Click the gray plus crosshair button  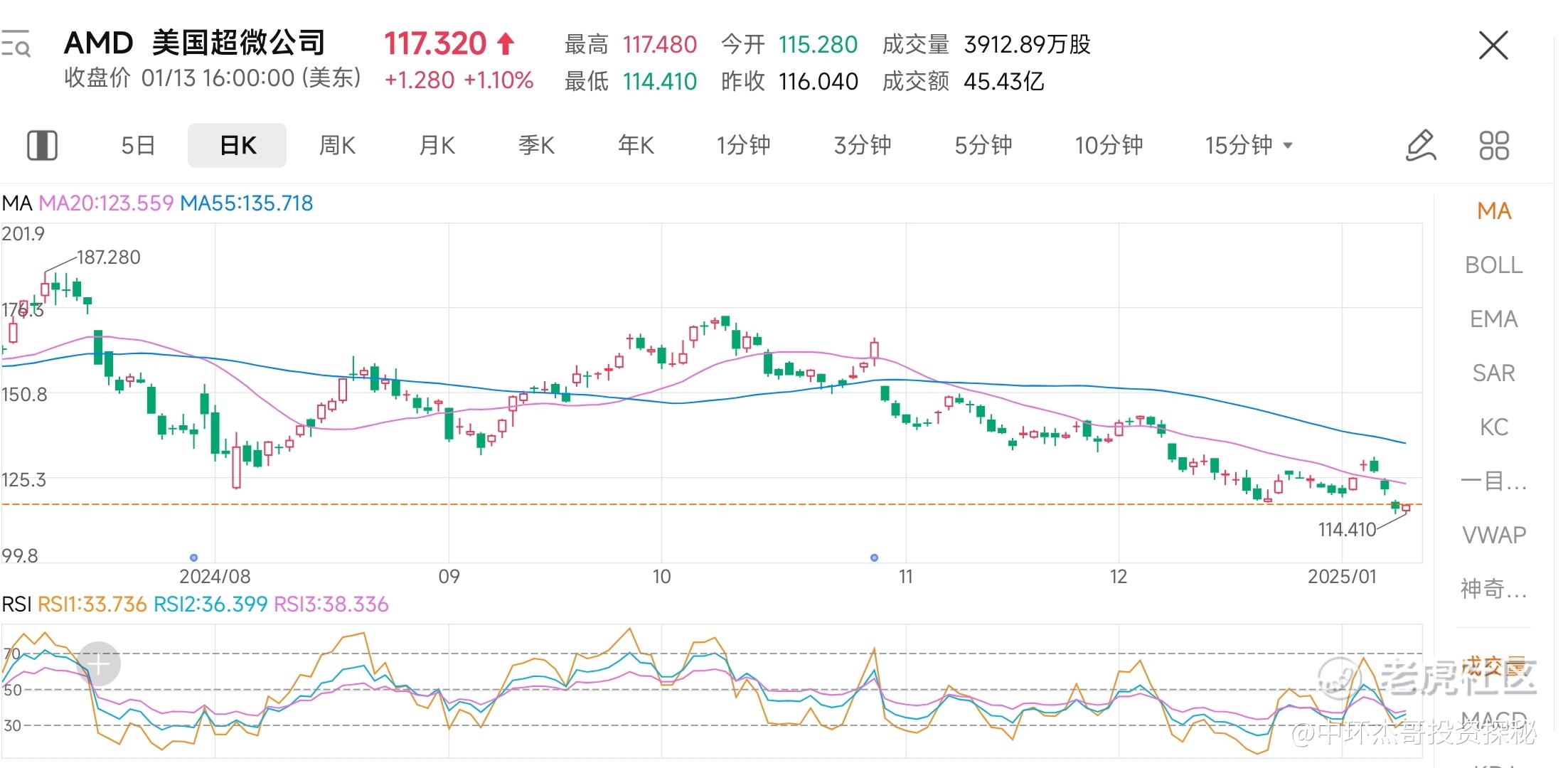99,664
